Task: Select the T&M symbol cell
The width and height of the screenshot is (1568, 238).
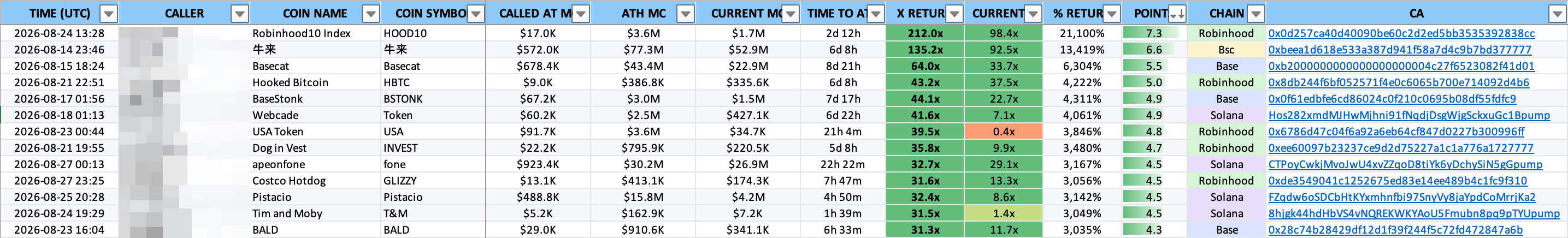Action: pos(433,215)
